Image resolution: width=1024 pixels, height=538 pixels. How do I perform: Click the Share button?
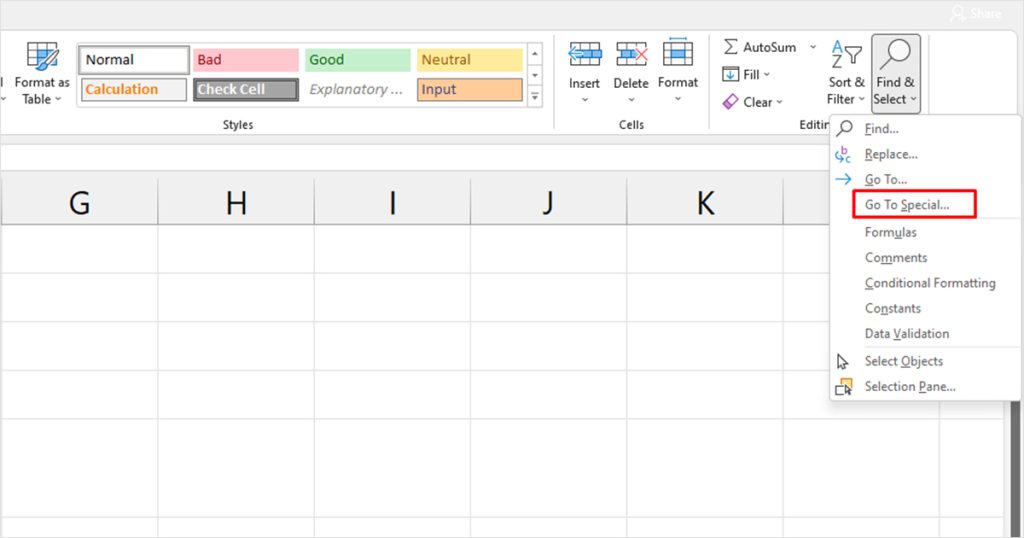(976, 13)
